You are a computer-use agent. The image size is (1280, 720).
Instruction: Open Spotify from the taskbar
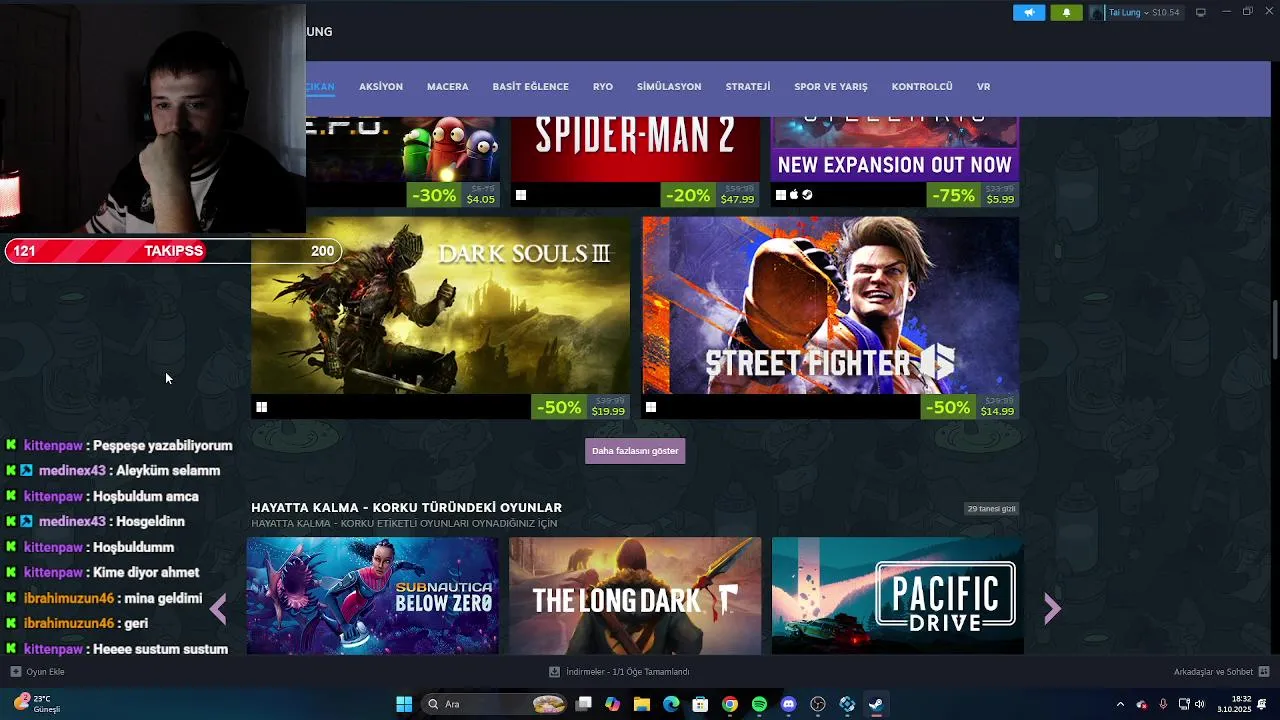click(x=759, y=704)
